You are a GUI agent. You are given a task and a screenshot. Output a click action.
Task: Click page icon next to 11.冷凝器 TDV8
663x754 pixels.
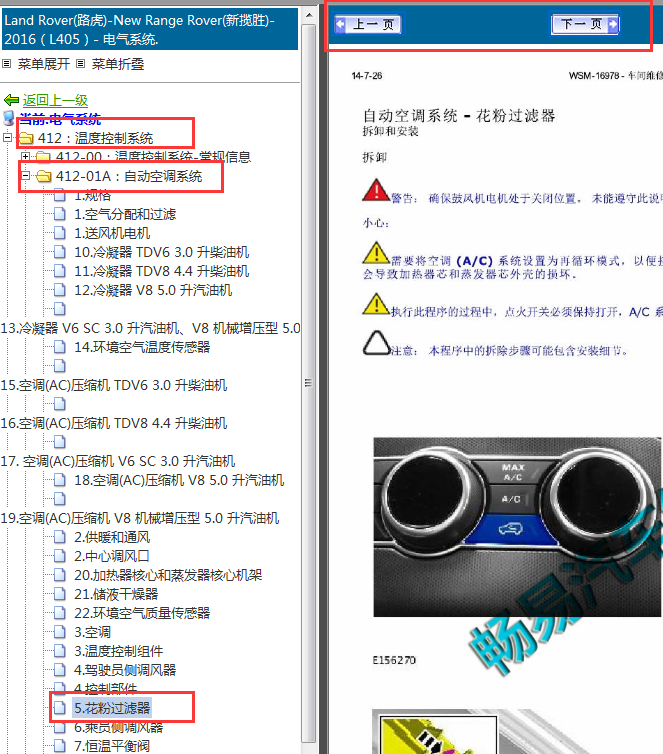click(60, 271)
